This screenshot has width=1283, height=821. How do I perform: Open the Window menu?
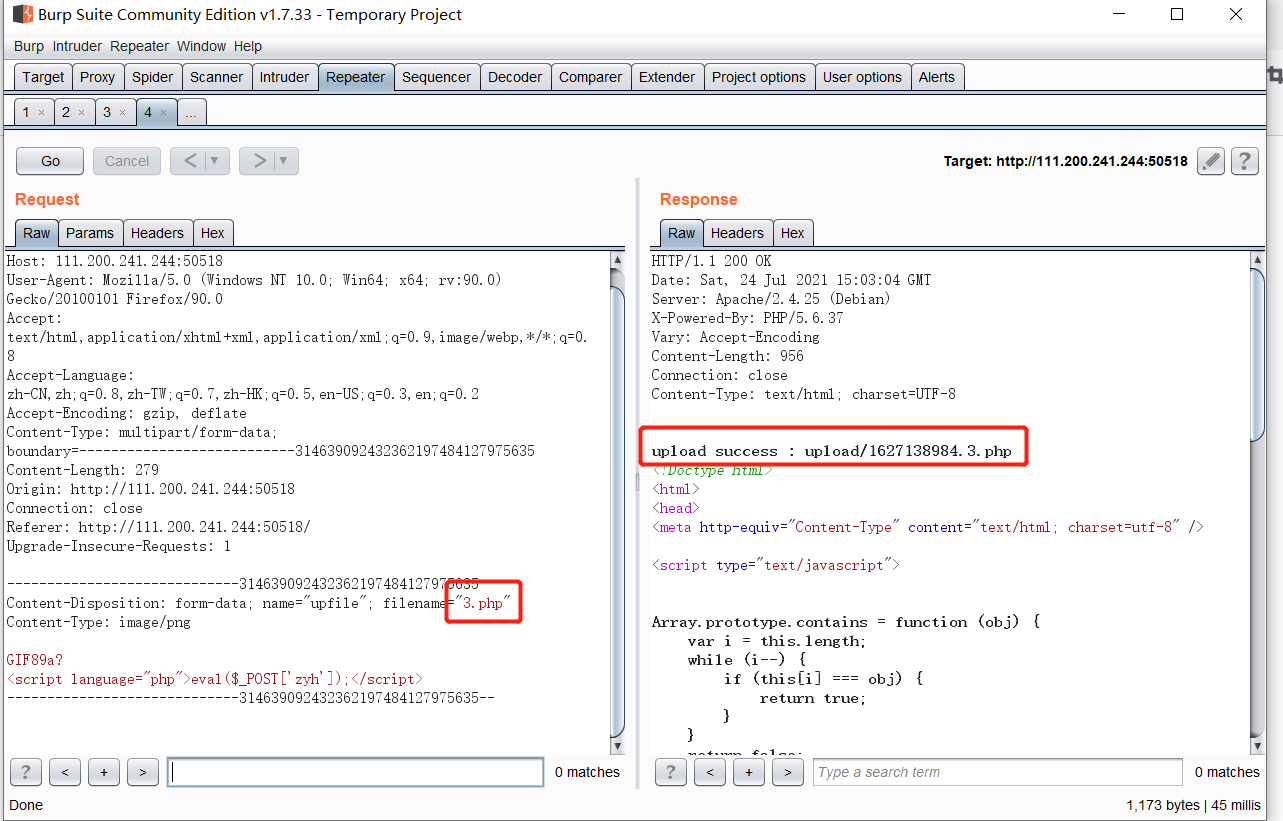201,46
